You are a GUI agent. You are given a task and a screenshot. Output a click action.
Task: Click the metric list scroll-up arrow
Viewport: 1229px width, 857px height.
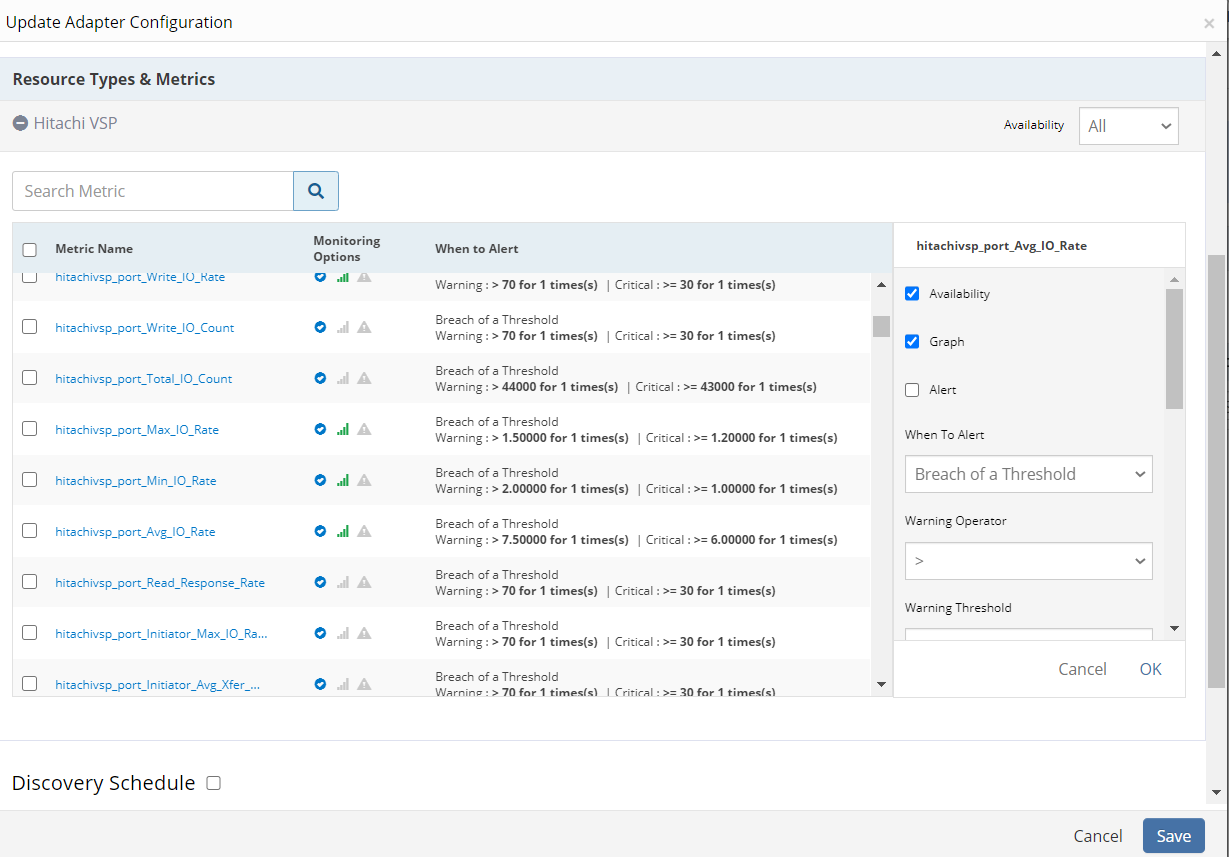881,284
